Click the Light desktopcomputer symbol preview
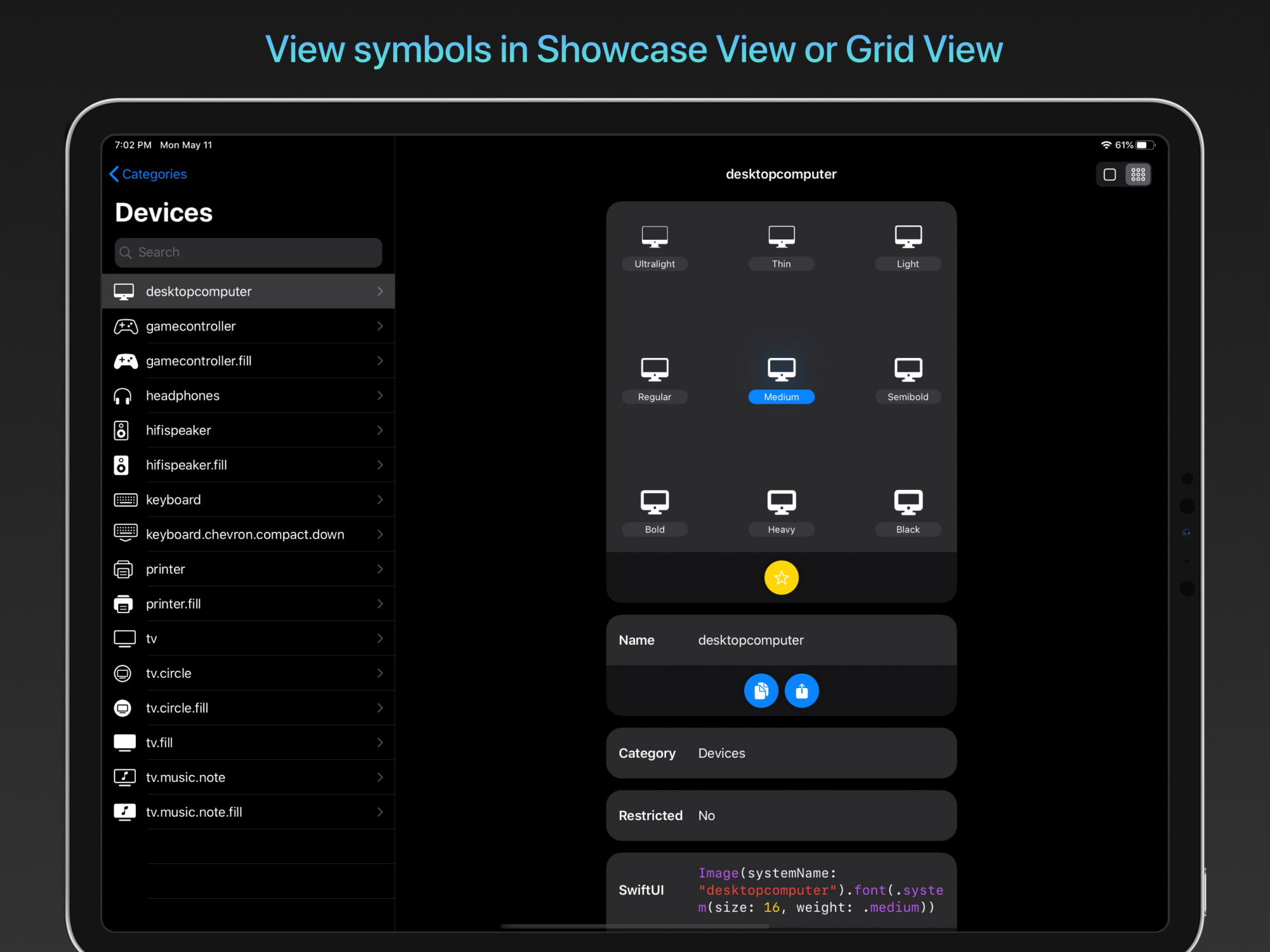The height and width of the screenshot is (952, 1270). point(908,236)
